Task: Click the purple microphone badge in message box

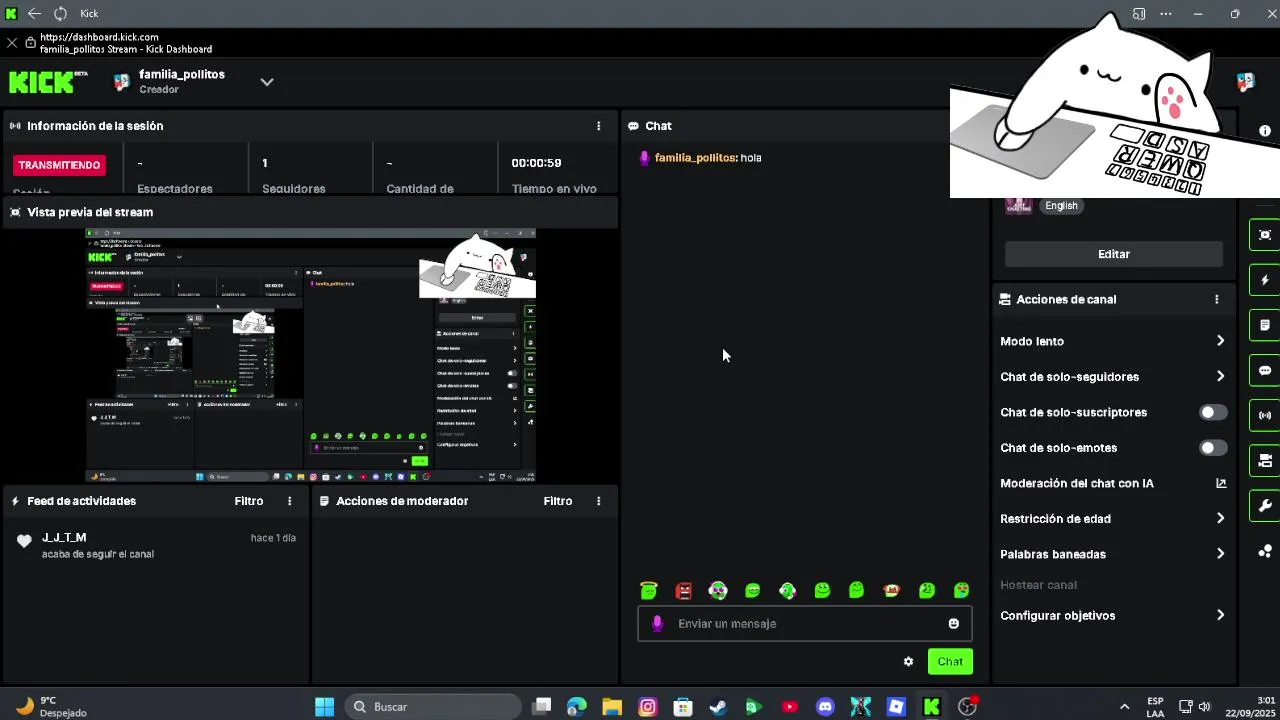Action: [x=657, y=624]
